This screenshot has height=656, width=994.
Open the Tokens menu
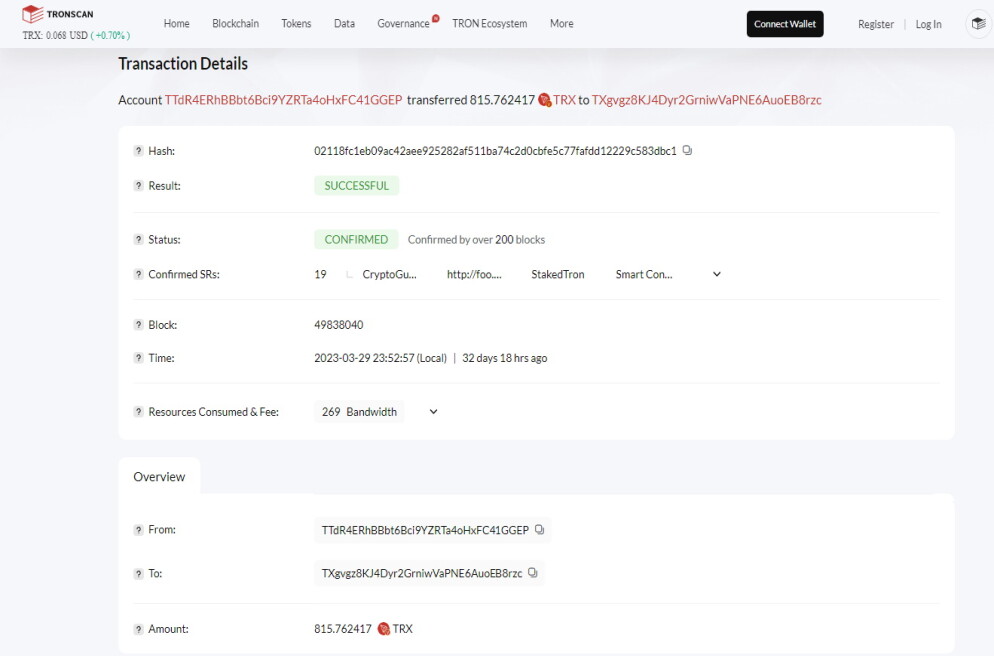(296, 23)
